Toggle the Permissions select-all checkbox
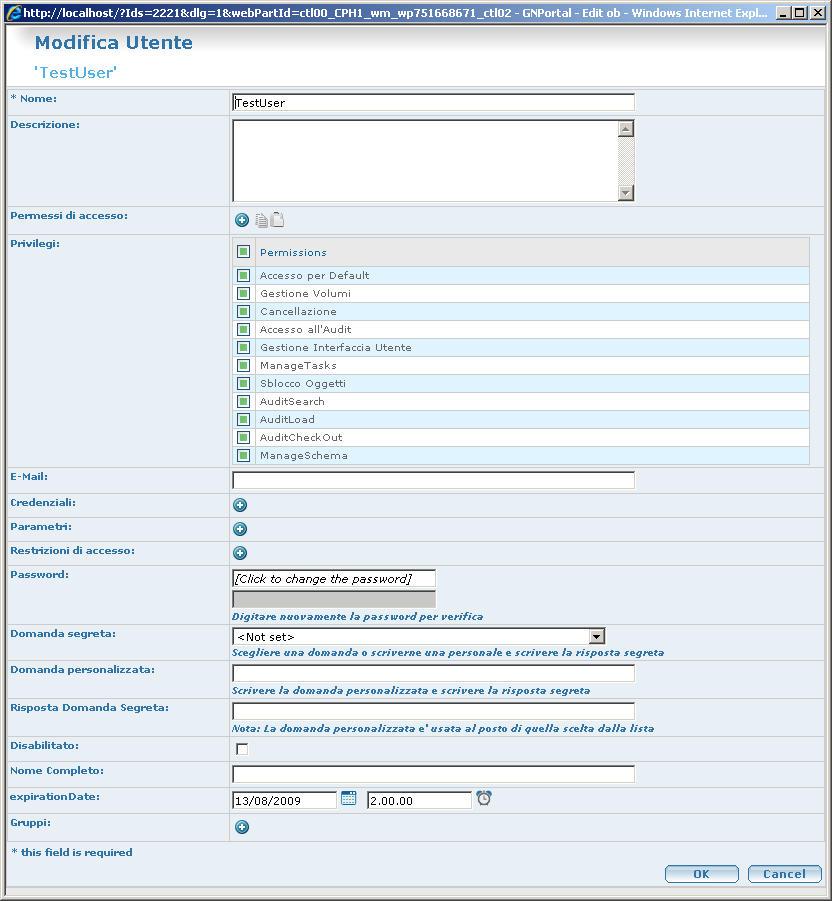 click(244, 252)
